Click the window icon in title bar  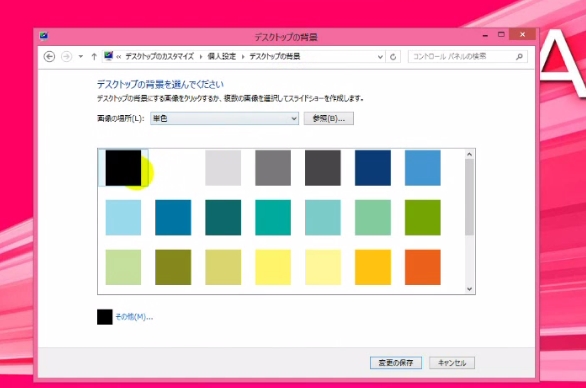tap(44, 36)
